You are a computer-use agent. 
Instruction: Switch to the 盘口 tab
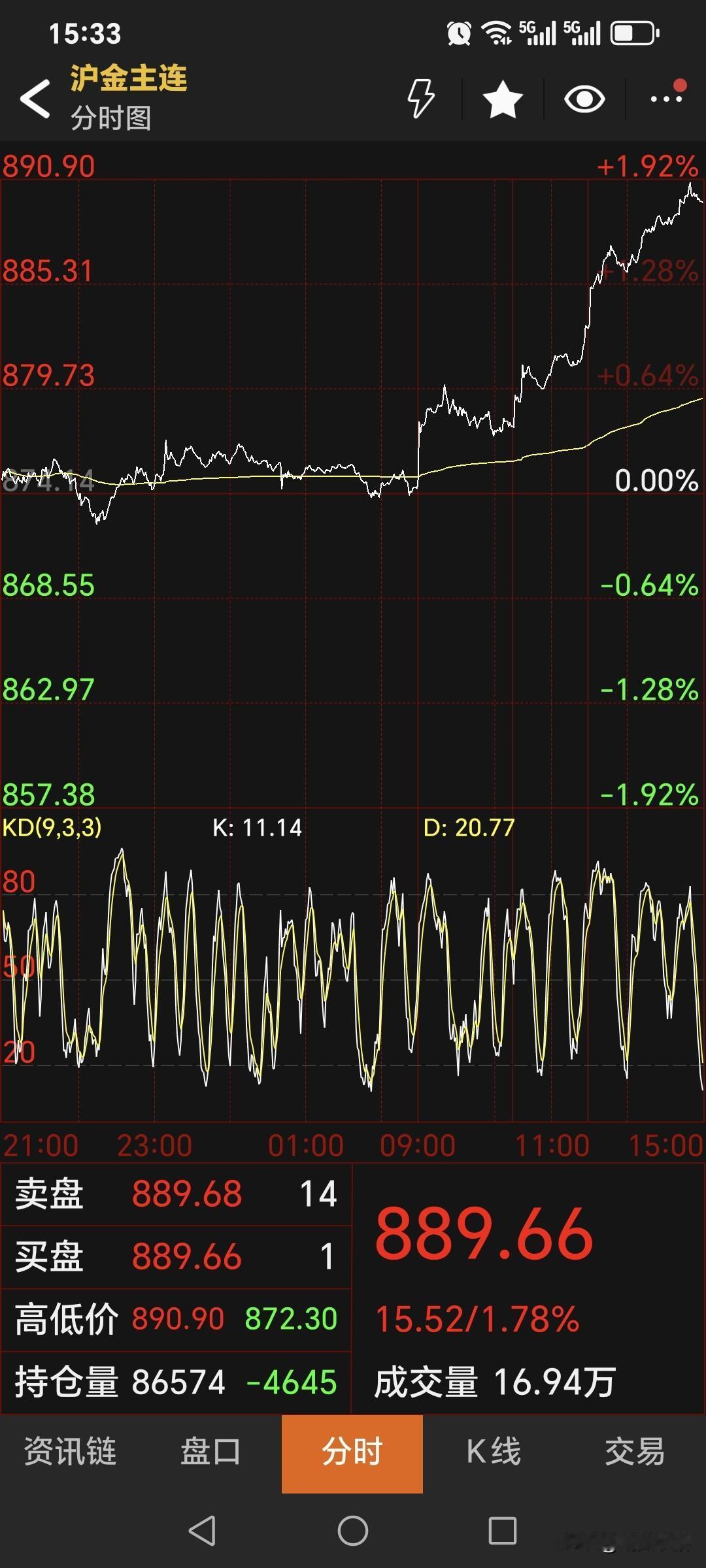210,1451
